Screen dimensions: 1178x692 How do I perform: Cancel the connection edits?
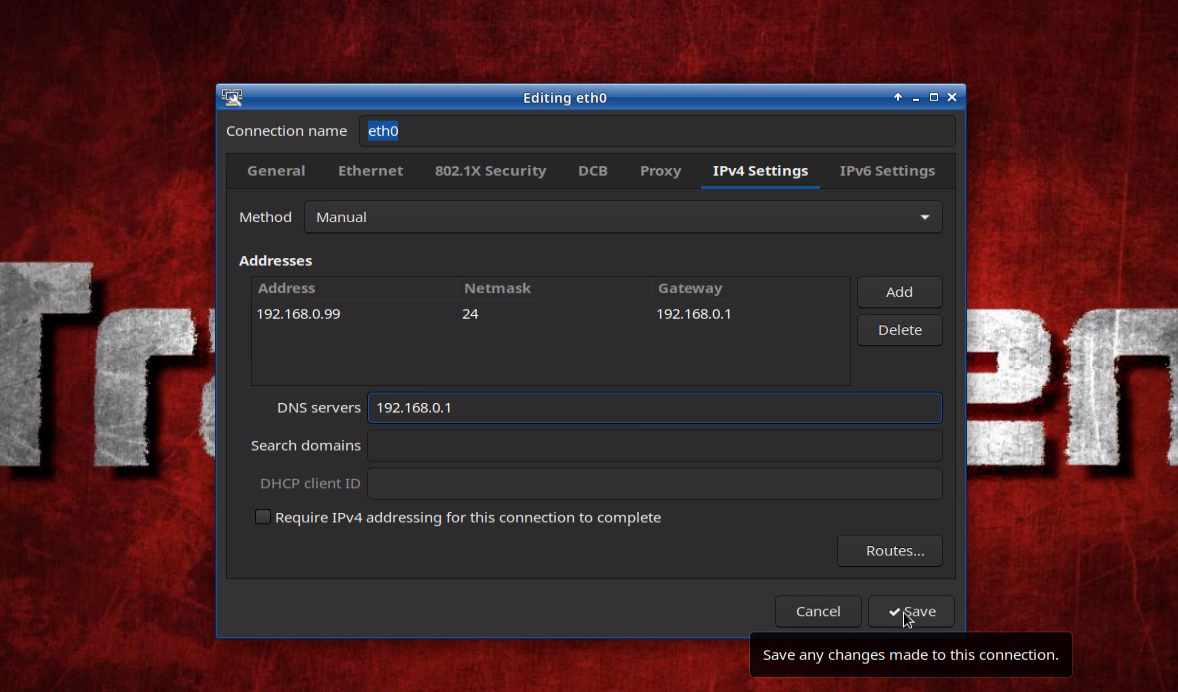tap(817, 611)
